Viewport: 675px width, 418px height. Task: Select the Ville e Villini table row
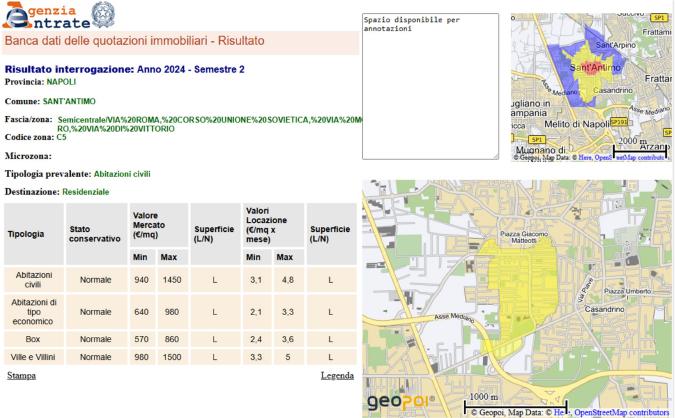point(180,356)
